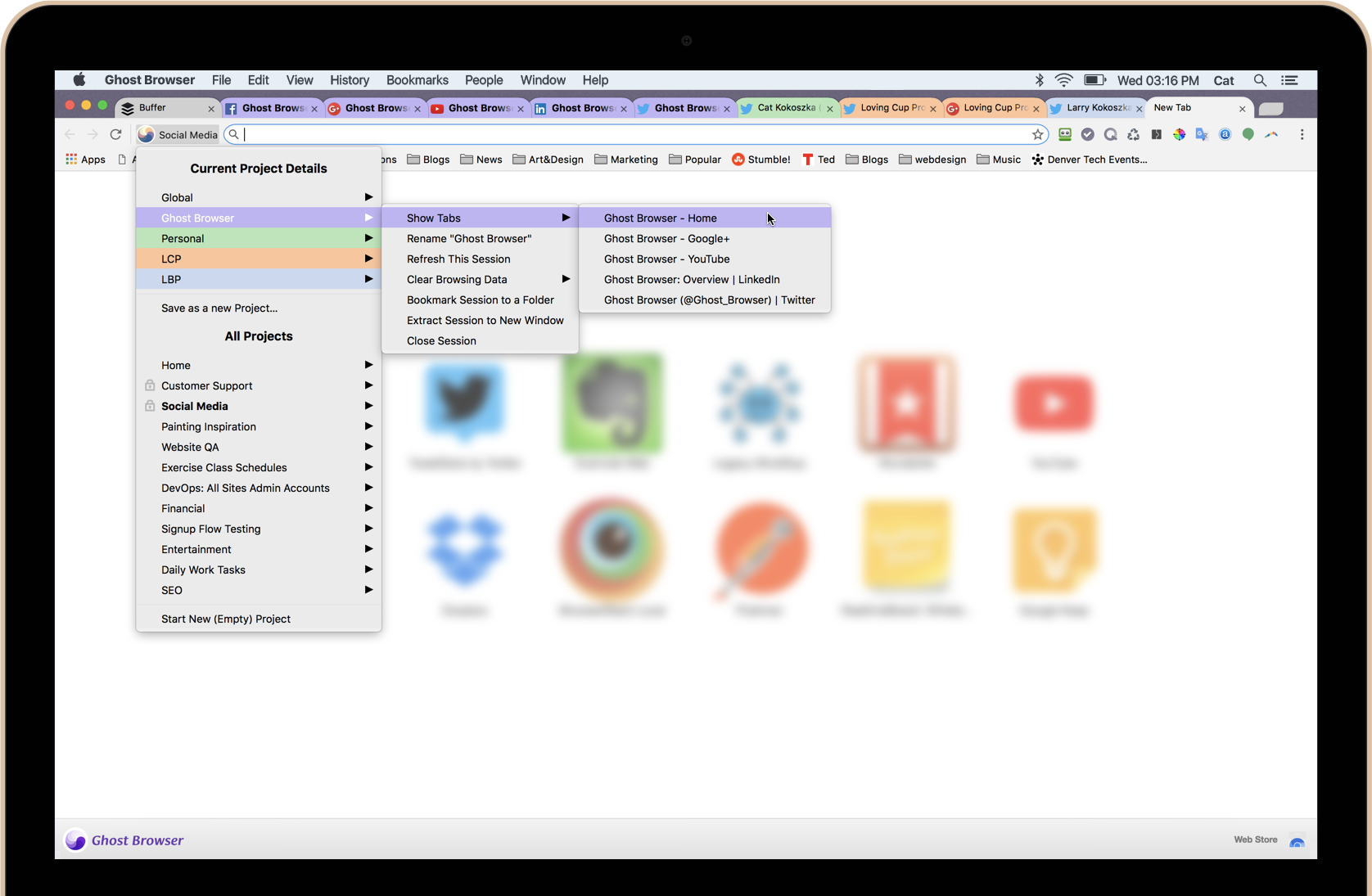The image size is (1372, 896).
Task: Select Ghost Browser - Home tab entry
Action: tap(705, 218)
